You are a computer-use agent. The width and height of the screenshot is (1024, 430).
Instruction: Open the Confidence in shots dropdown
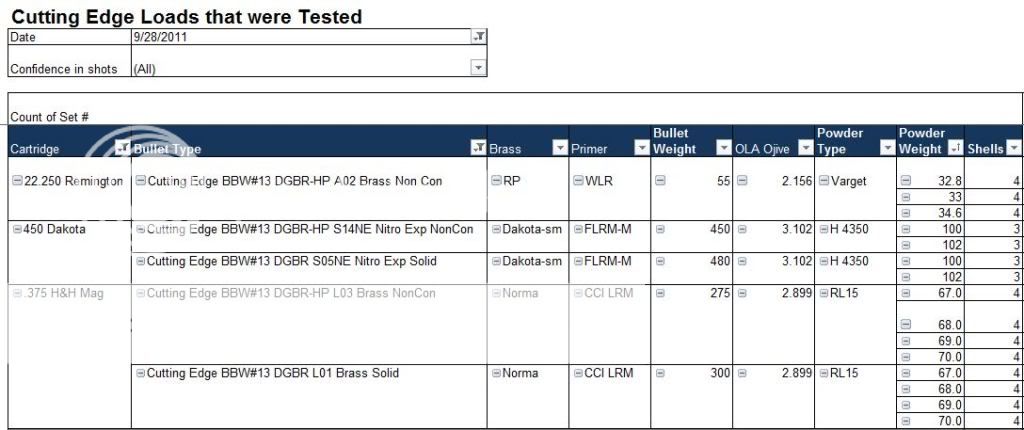pyautogui.click(x=478, y=68)
